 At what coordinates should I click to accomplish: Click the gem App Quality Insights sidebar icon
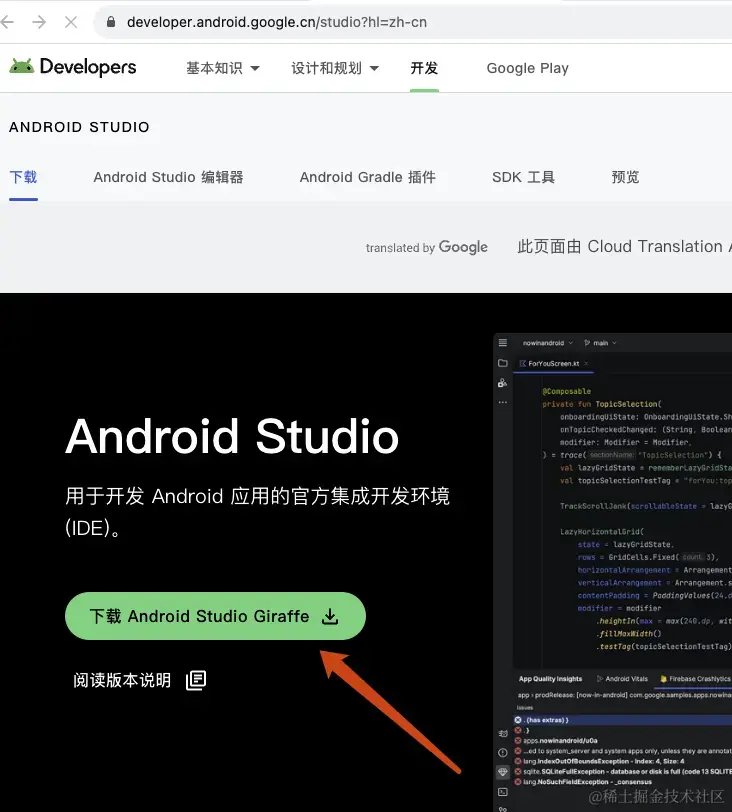point(502,772)
